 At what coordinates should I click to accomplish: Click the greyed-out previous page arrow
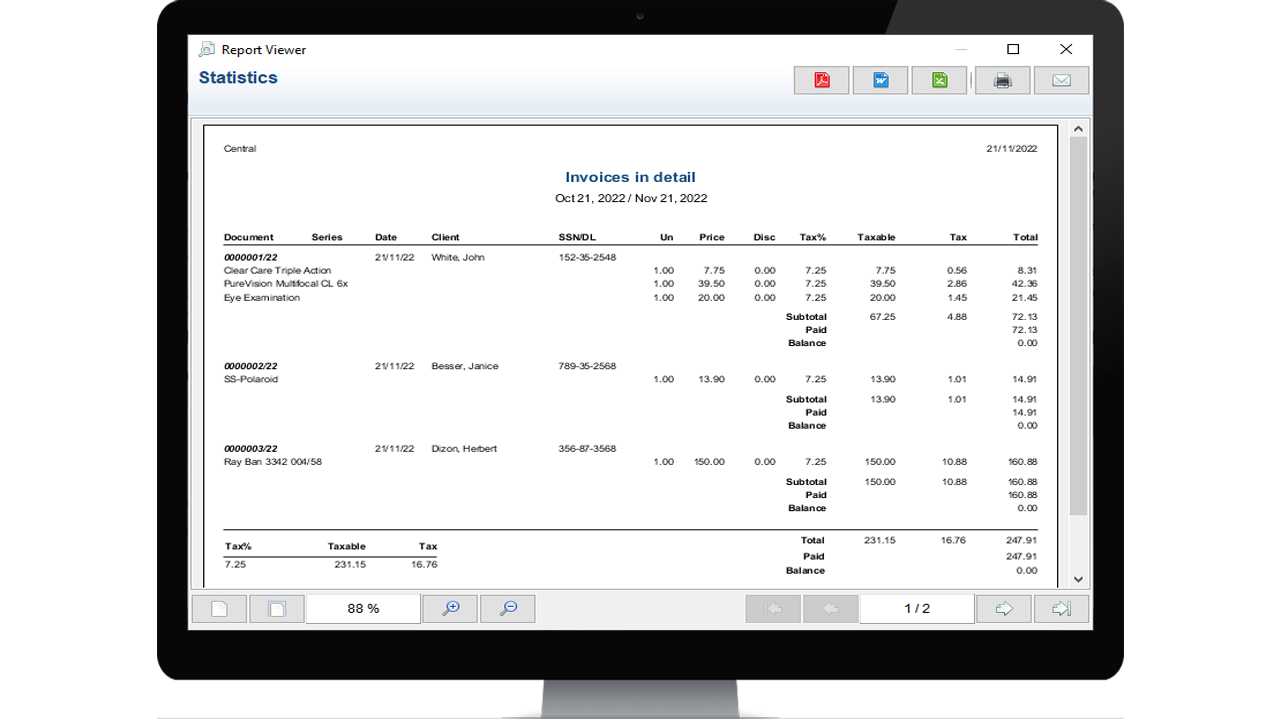coord(830,608)
